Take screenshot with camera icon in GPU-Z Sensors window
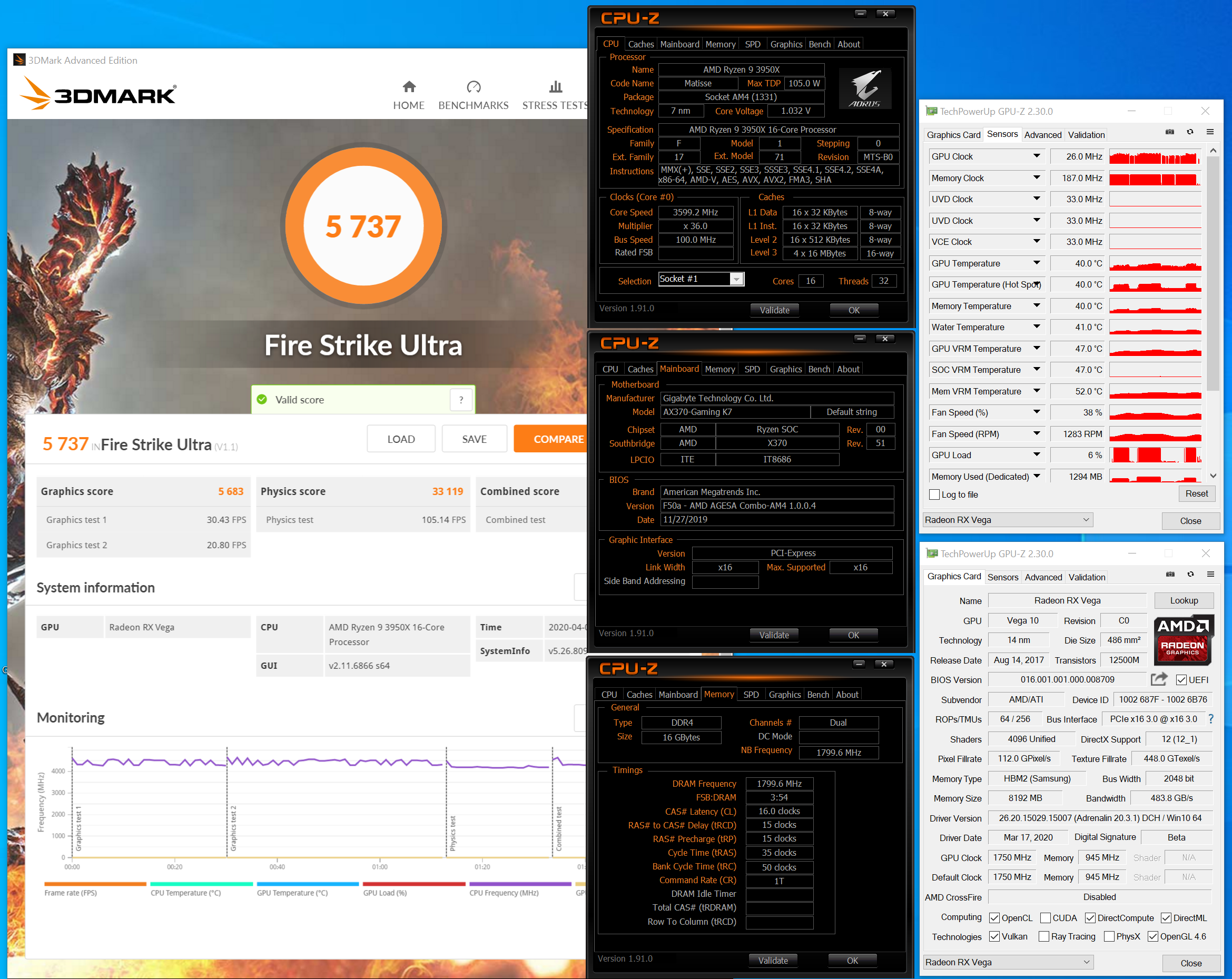The image size is (1232, 979). click(x=1170, y=132)
